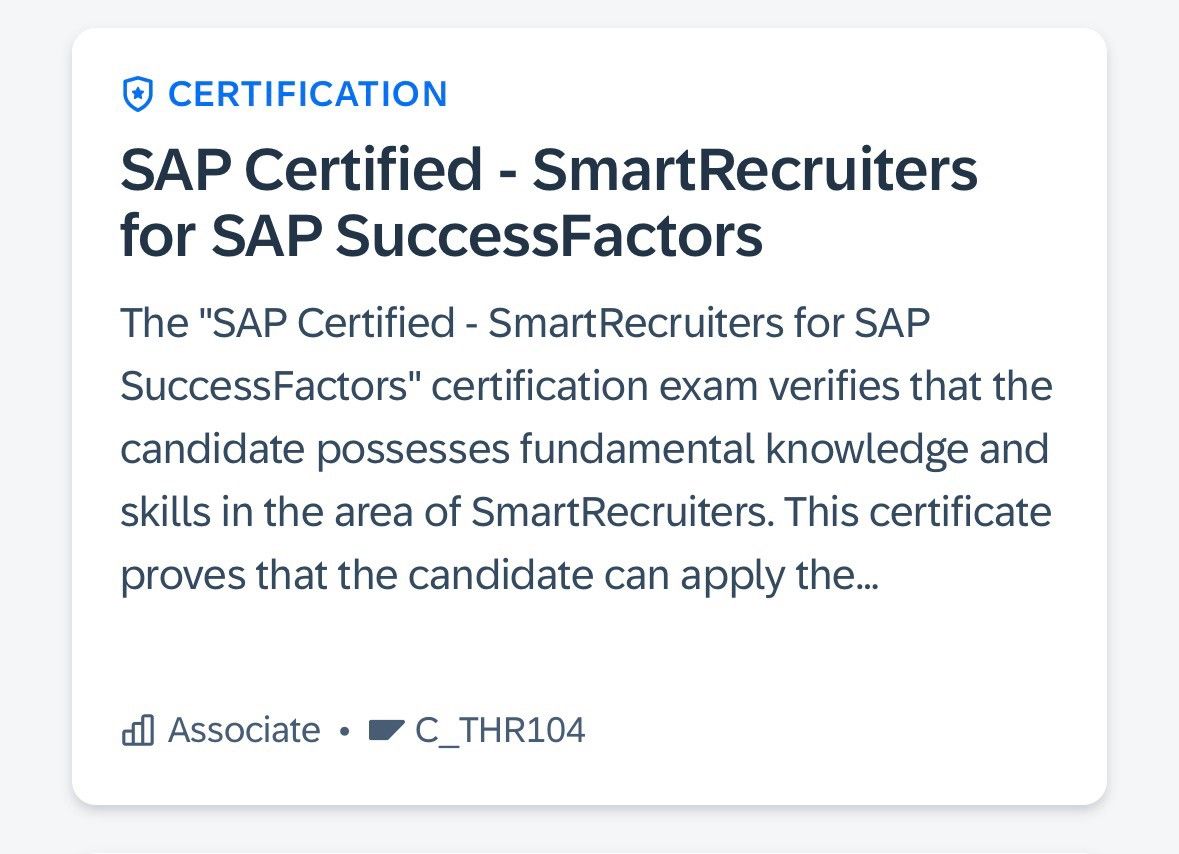The height and width of the screenshot is (854, 1179).
Task: Click the C_THR104 exam code text
Action: pos(500,731)
